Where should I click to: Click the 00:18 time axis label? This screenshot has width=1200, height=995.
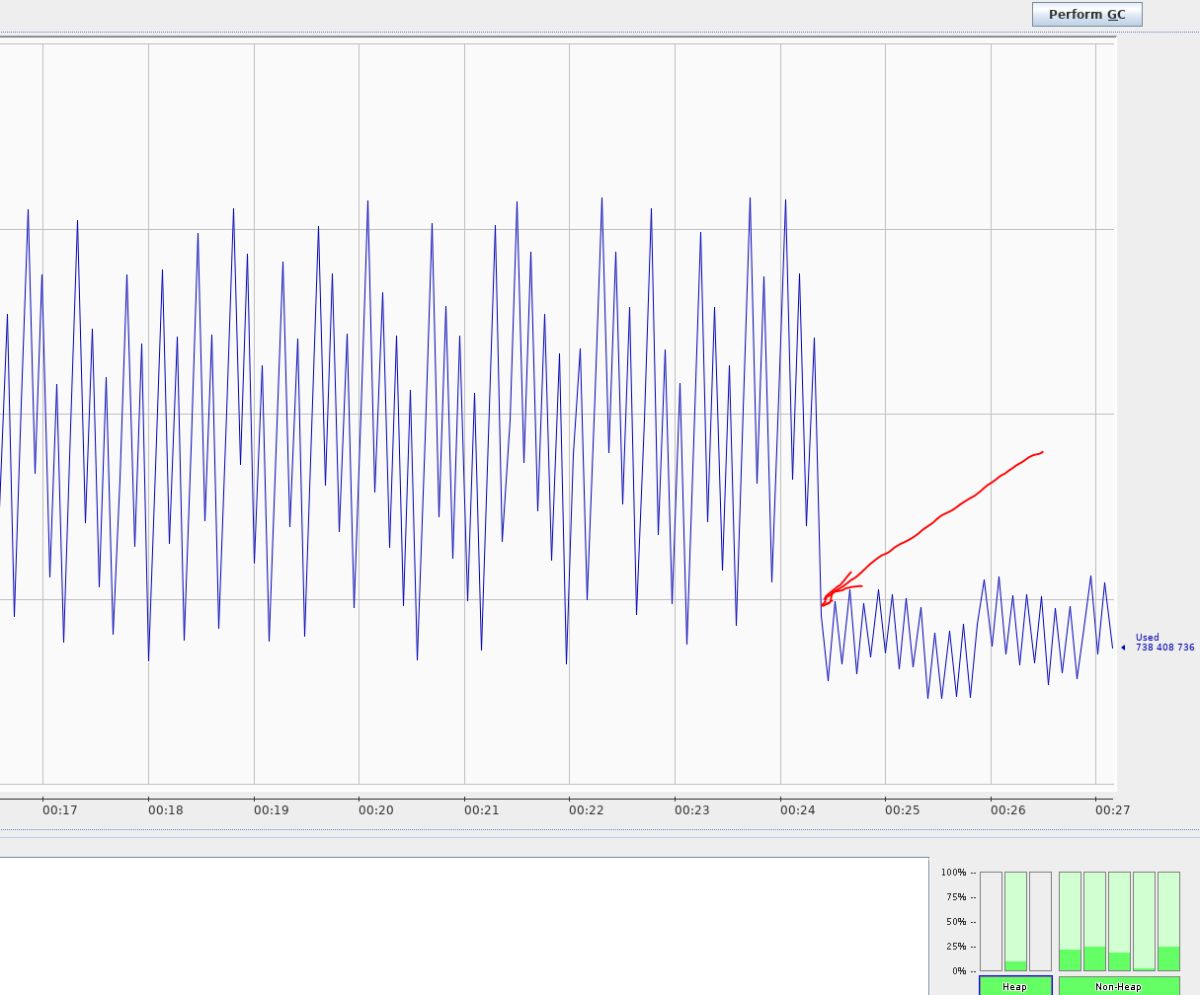pos(165,810)
